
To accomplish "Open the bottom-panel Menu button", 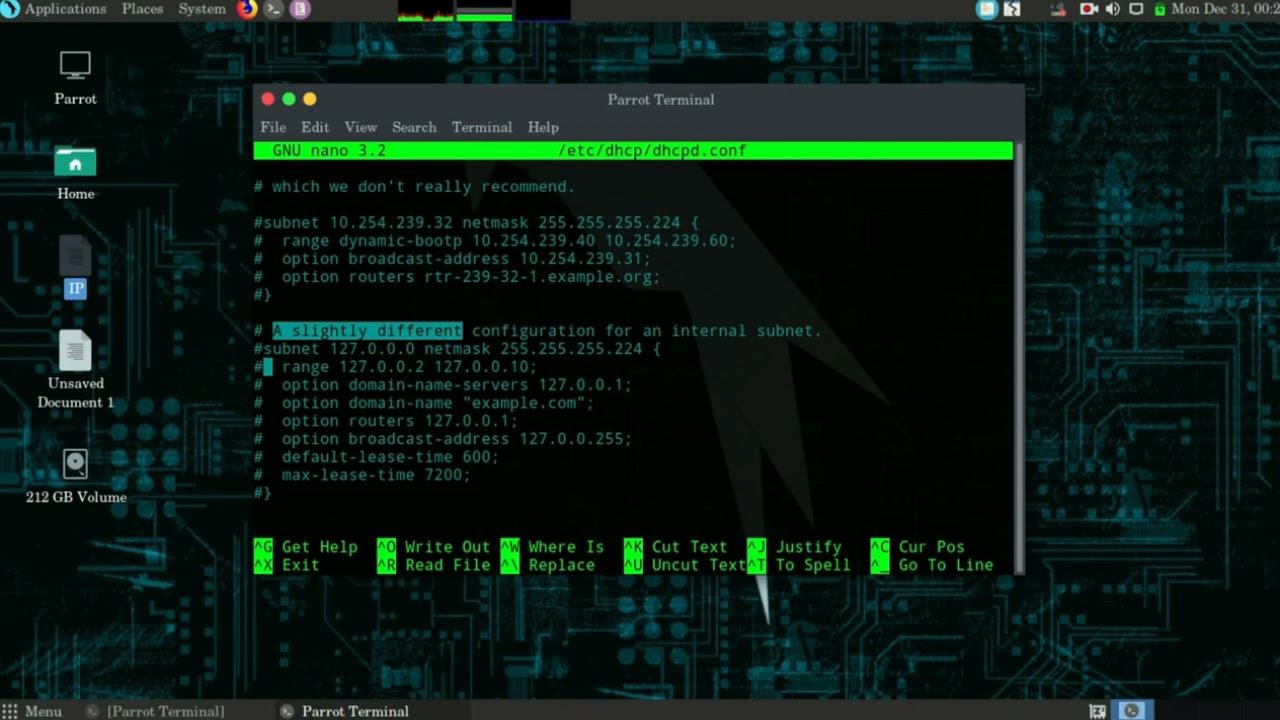I will (x=32, y=711).
